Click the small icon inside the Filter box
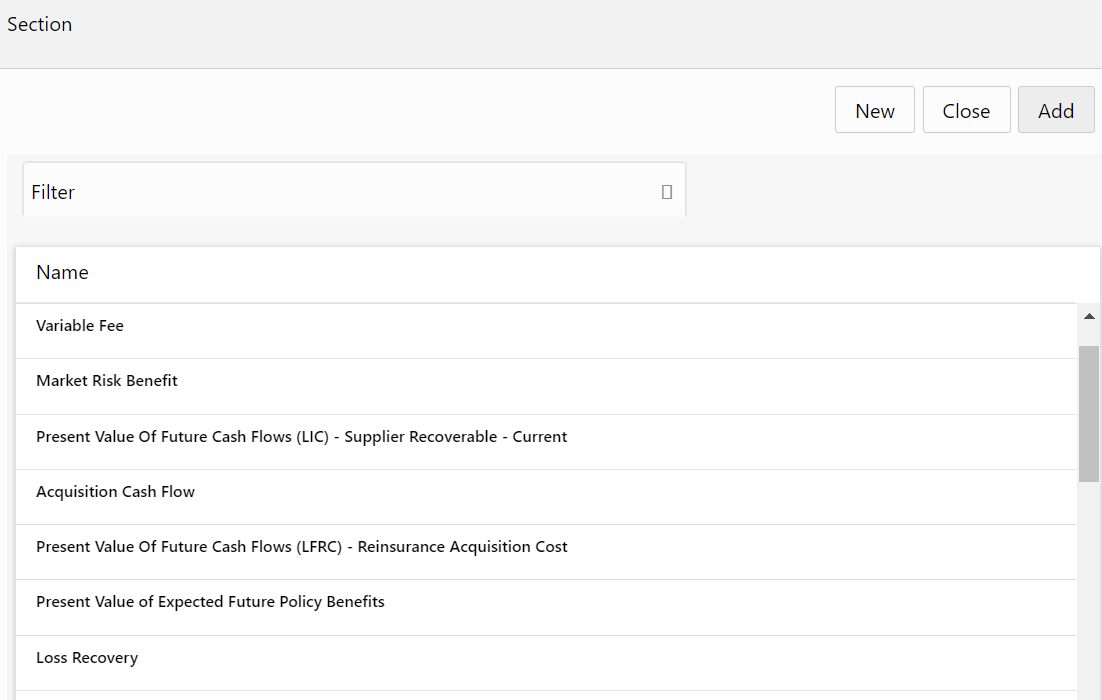1102x700 pixels. [667, 192]
